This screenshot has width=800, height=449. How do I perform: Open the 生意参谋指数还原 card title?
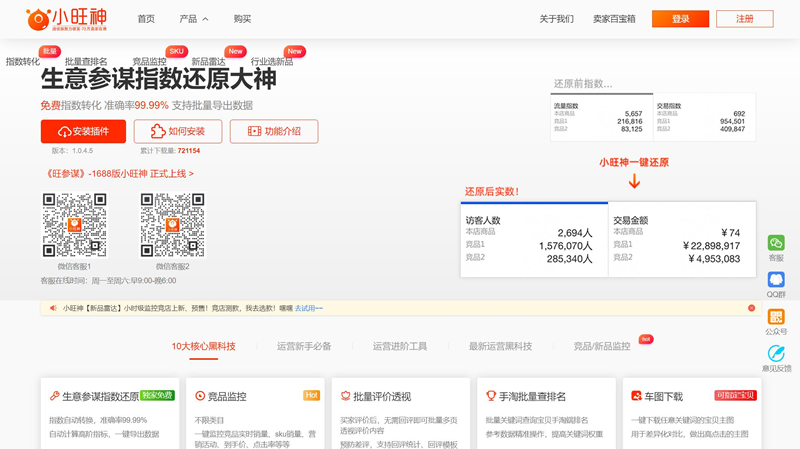point(101,396)
